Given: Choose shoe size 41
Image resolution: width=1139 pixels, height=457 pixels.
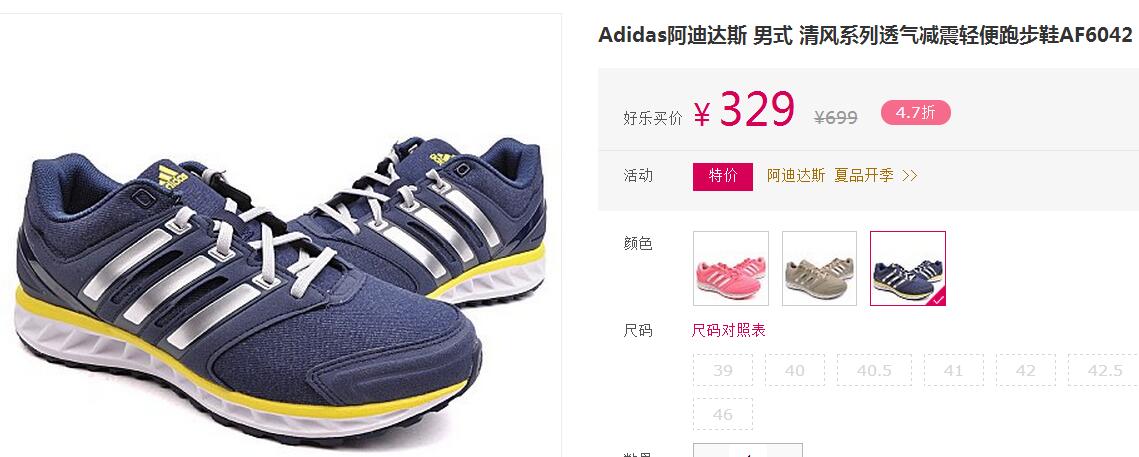Looking at the screenshot, I should 954,370.
